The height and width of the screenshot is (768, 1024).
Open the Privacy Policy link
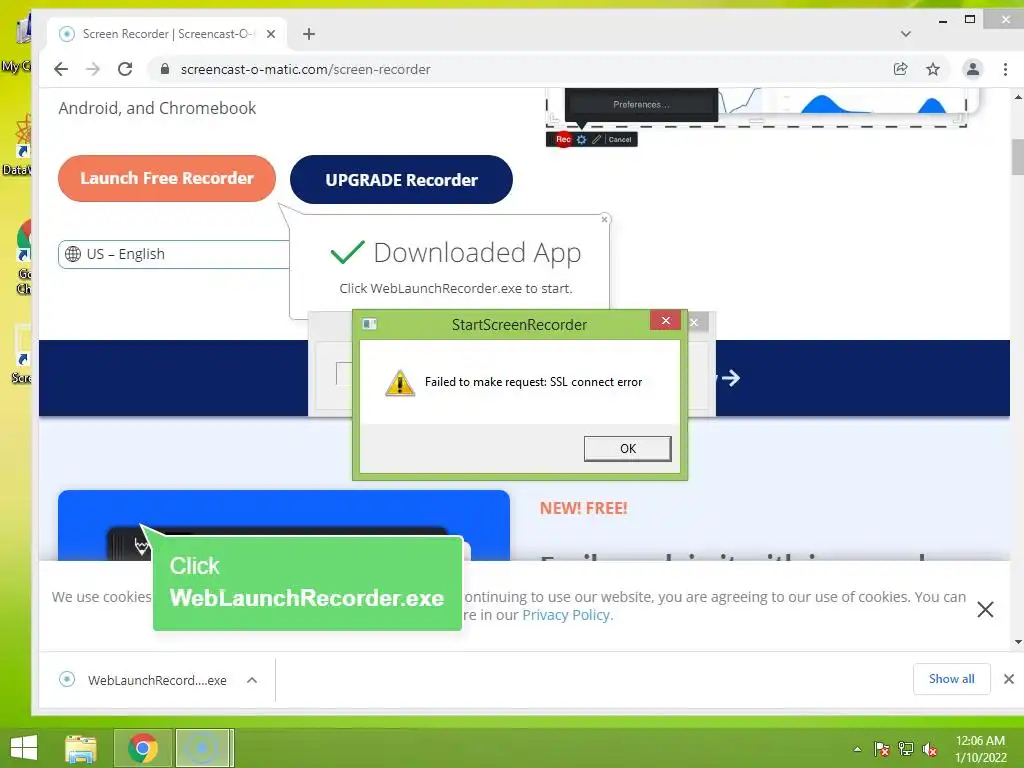tap(566, 615)
